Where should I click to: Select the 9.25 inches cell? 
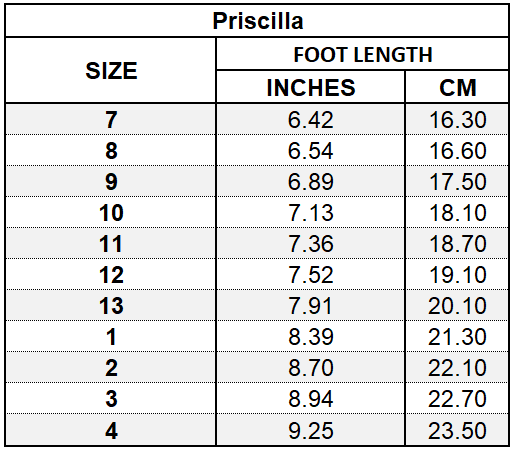pos(311,430)
